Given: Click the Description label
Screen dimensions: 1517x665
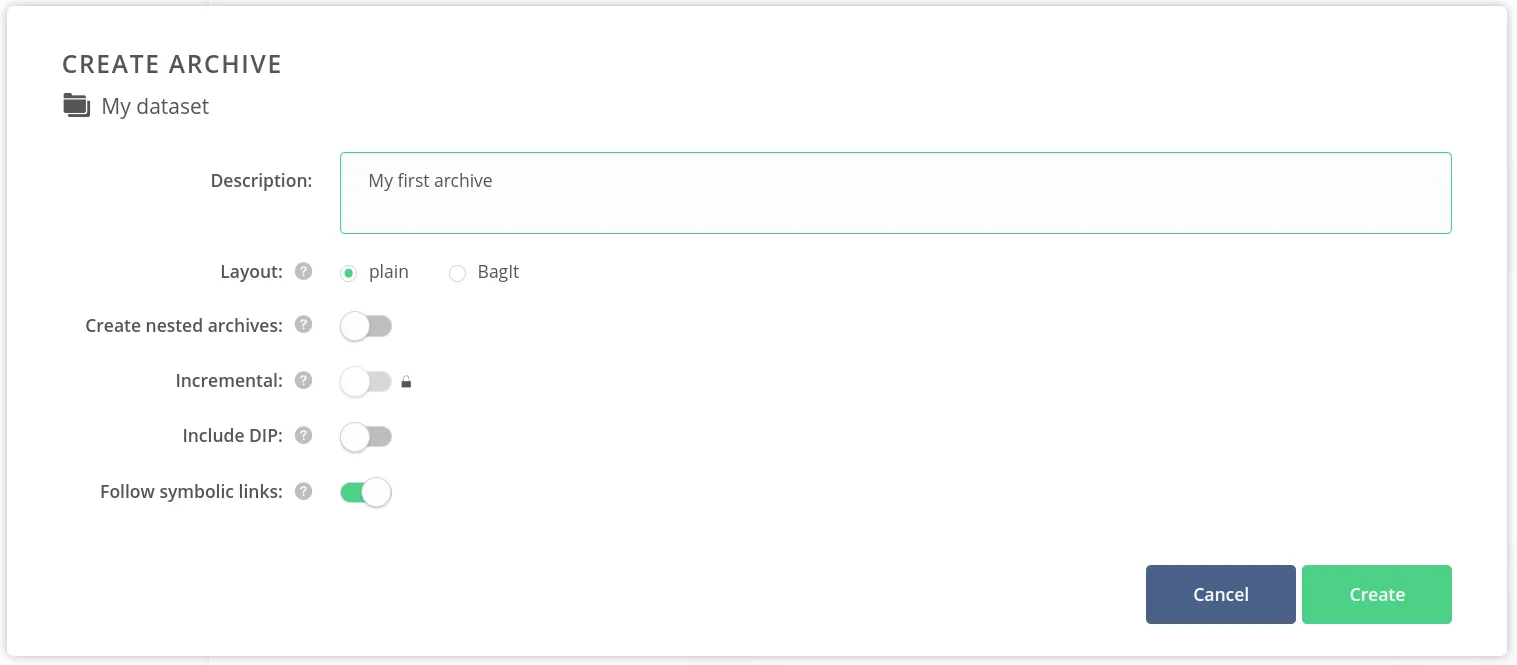Looking at the screenshot, I should [x=261, y=180].
